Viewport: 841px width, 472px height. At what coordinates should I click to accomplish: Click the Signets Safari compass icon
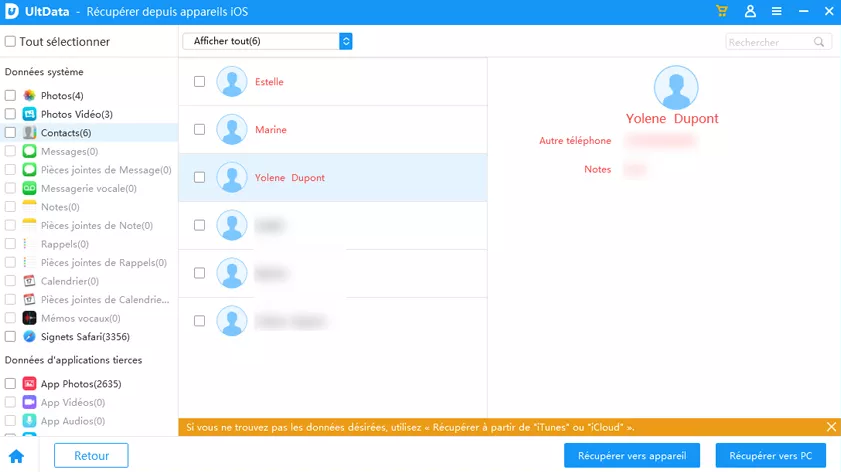pyautogui.click(x=30, y=337)
